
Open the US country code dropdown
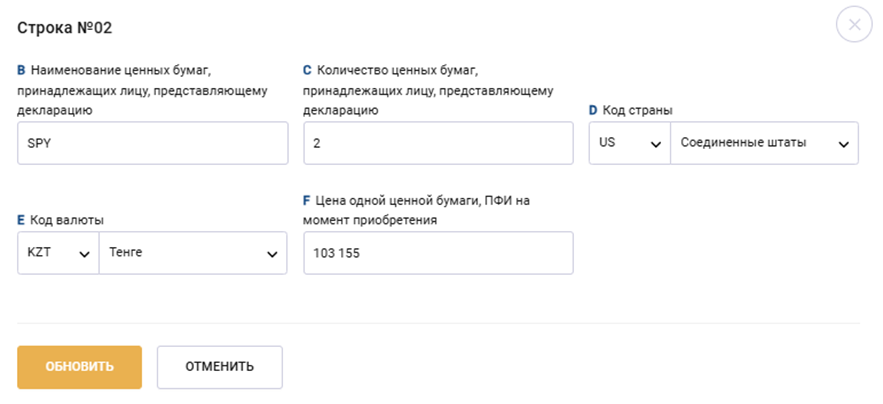pos(629,143)
